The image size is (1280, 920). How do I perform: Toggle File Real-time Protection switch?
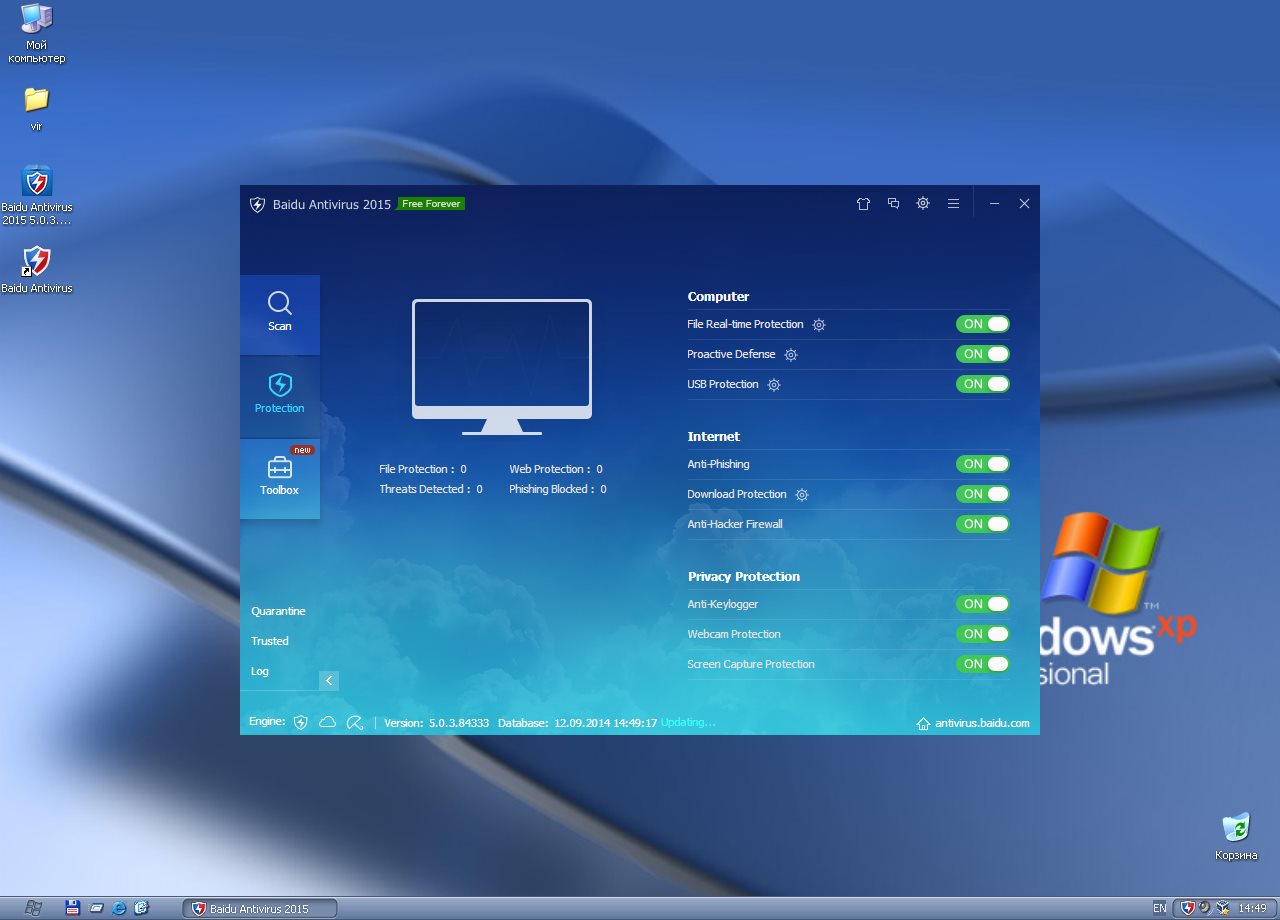click(x=983, y=324)
